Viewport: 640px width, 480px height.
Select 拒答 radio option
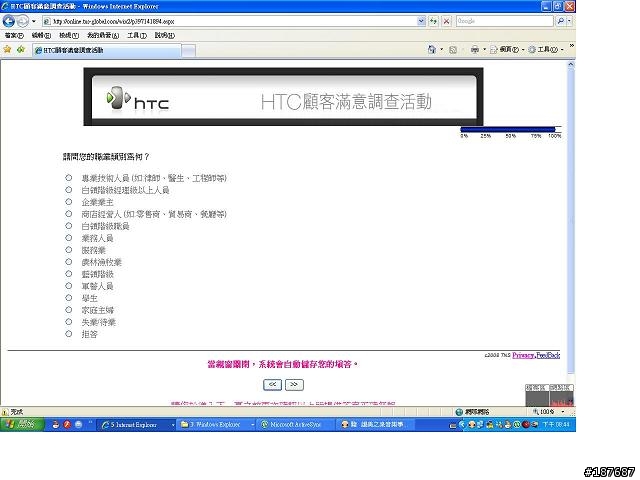[69, 334]
